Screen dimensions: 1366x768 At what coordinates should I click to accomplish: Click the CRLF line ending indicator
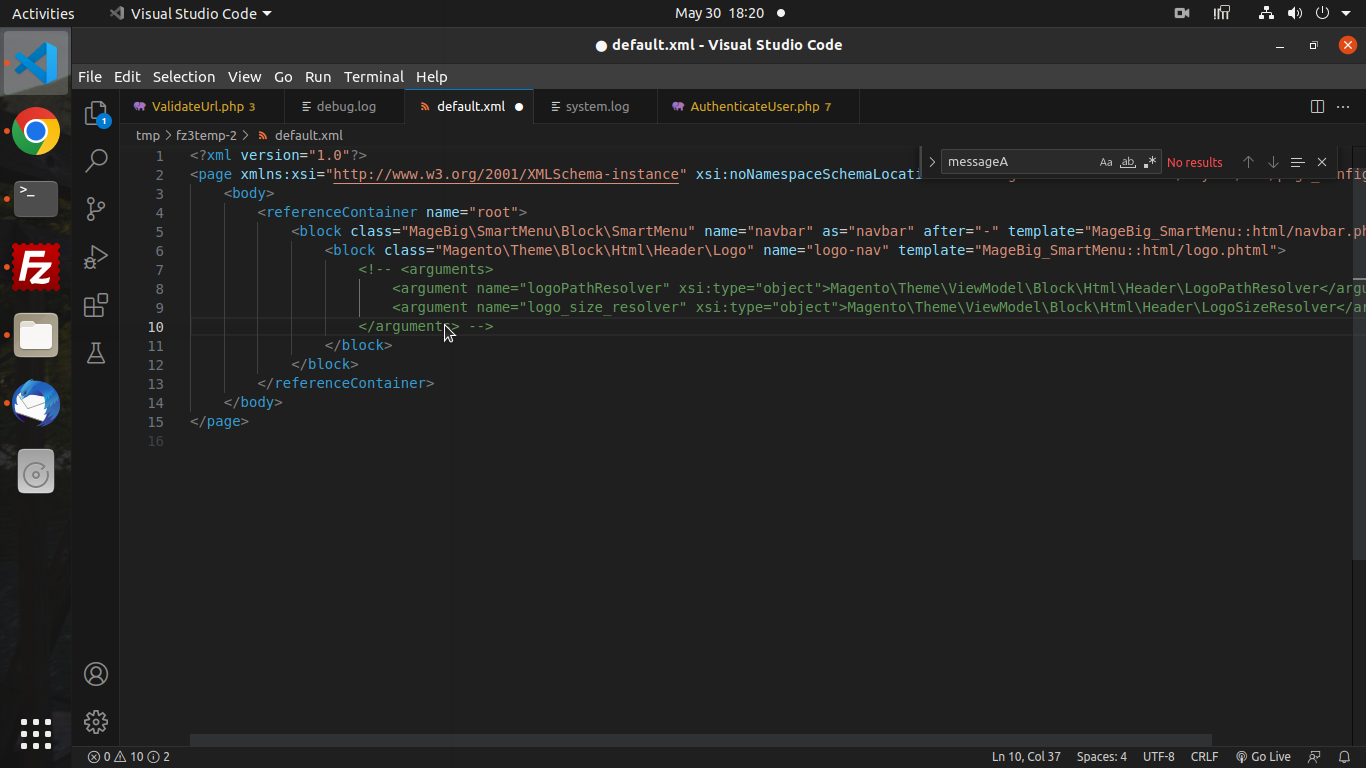tap(1204, 757)
